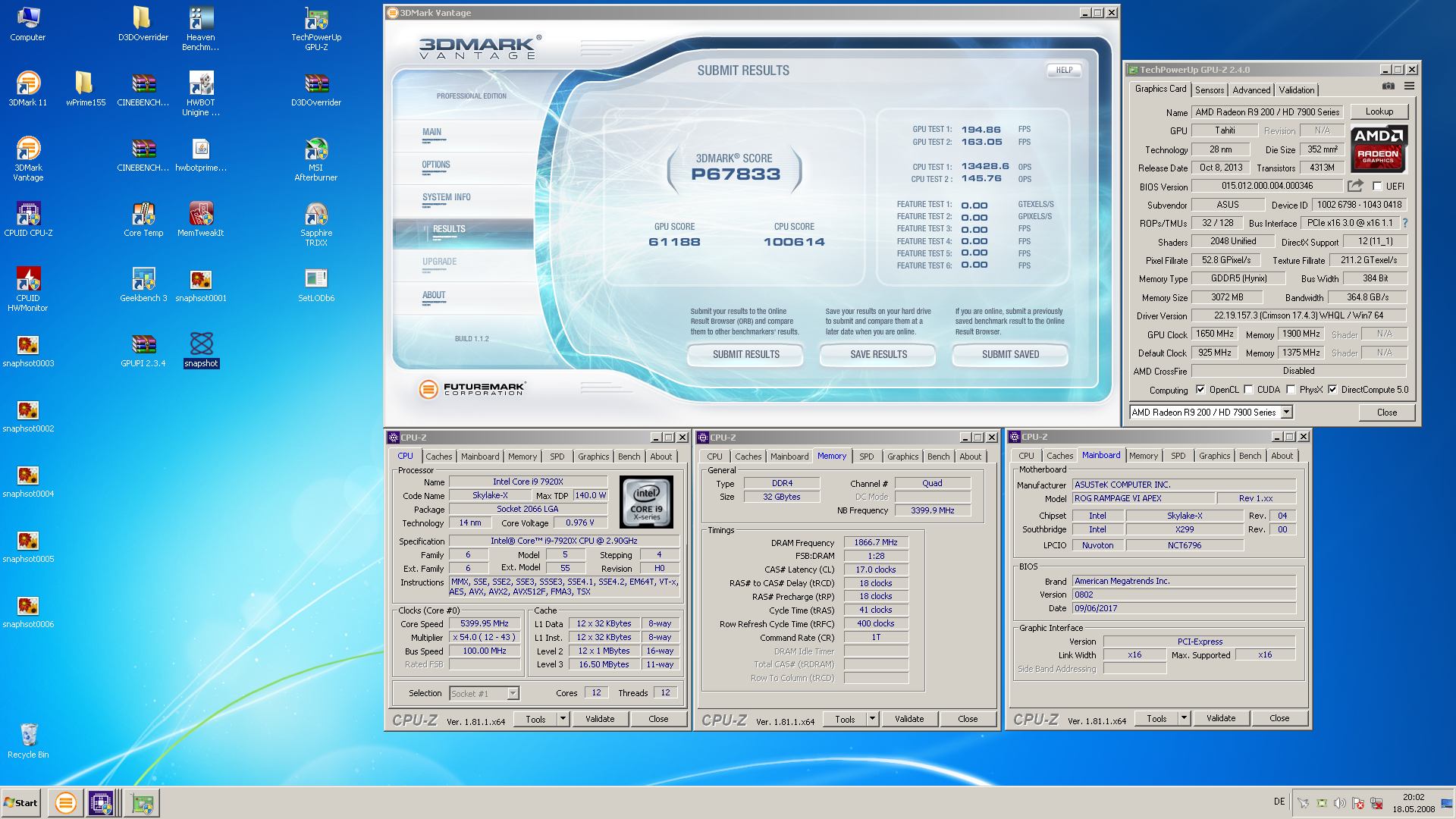1456x819 pixels.
Task: Open GPU selection dropdown in GPU-Z
Action: click(x=1287, y=413)
